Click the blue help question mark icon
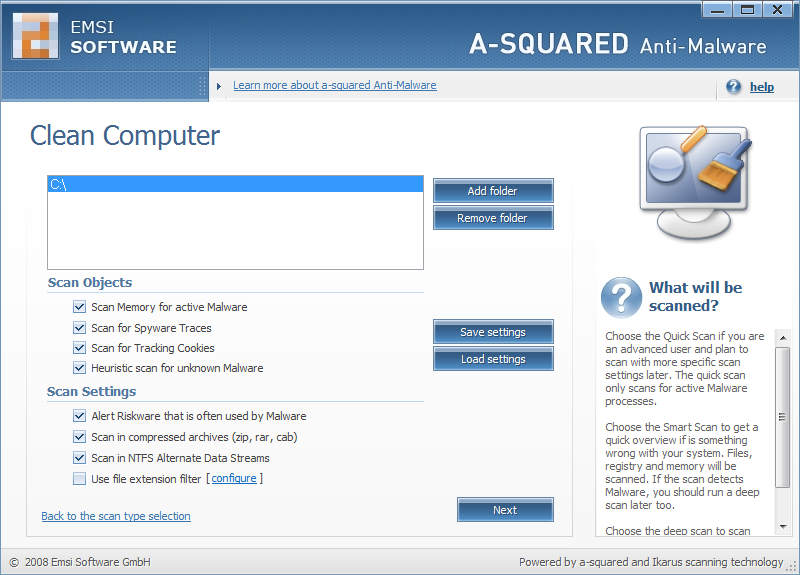This screenshot has height=575, width=800. pos(733,87)
